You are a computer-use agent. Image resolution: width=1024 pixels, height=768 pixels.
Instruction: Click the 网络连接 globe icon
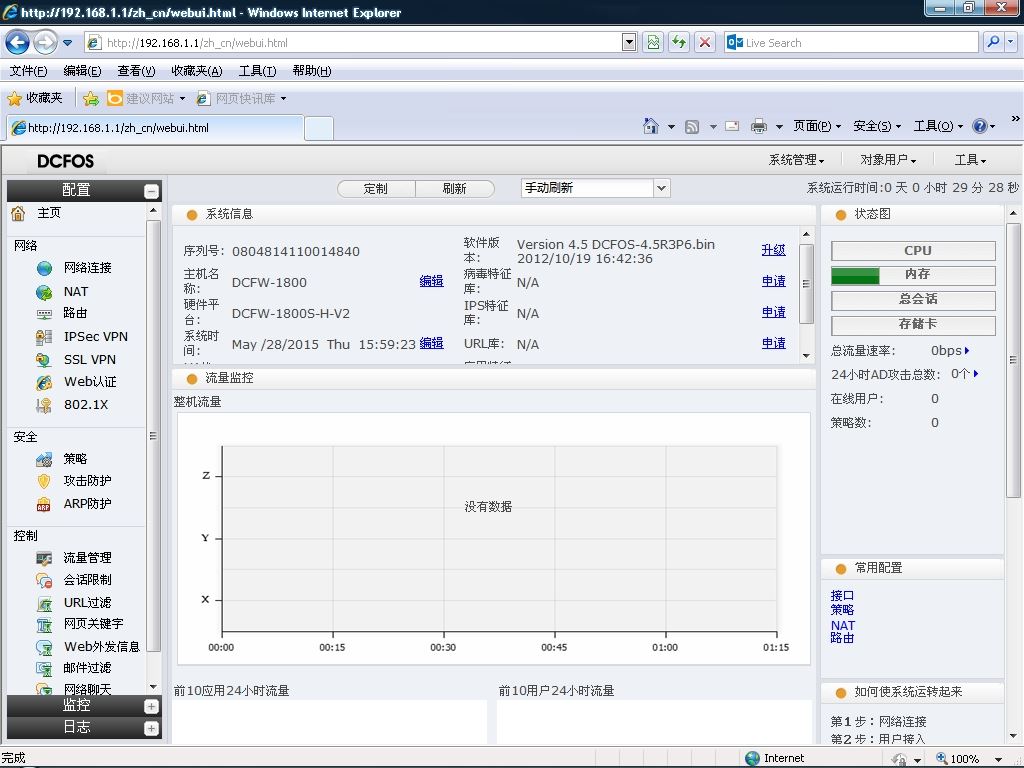tap(44, 268)
